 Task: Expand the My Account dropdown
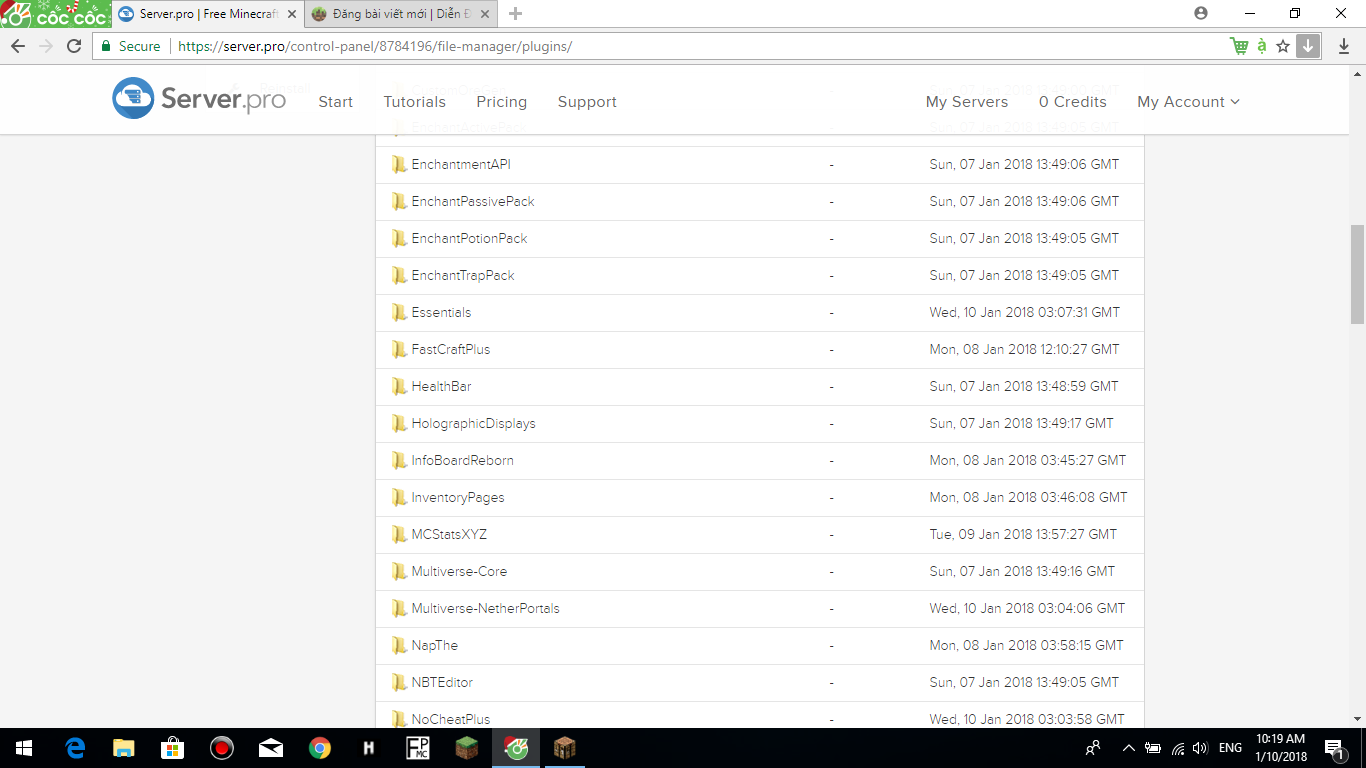click(x=1188, y=102)
